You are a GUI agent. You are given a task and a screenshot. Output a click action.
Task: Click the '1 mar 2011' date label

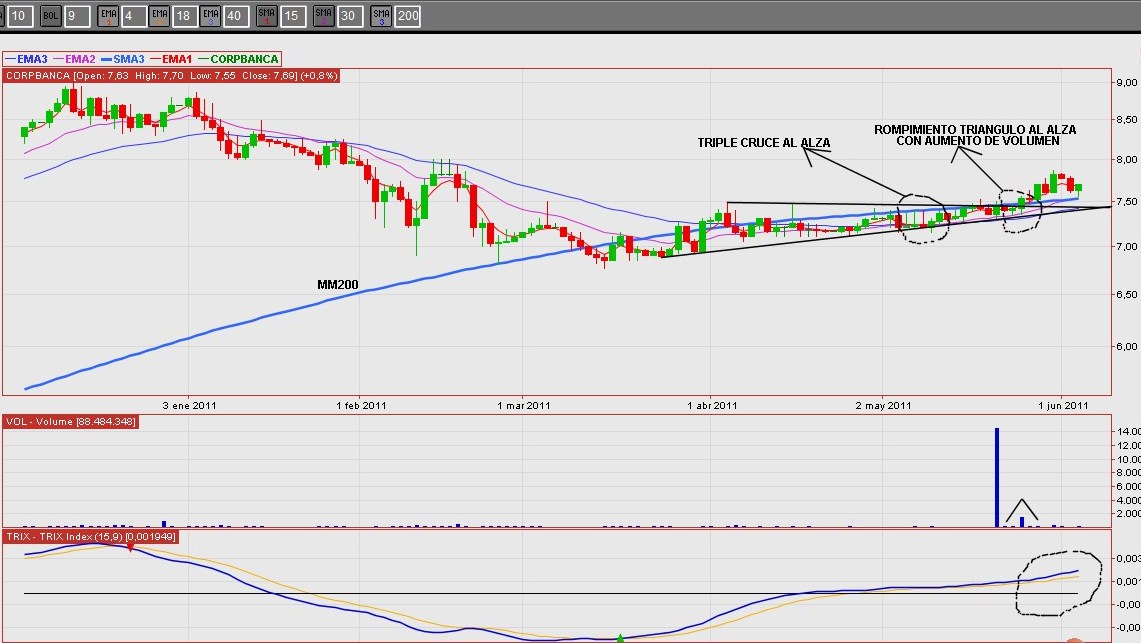click(524, 406)
